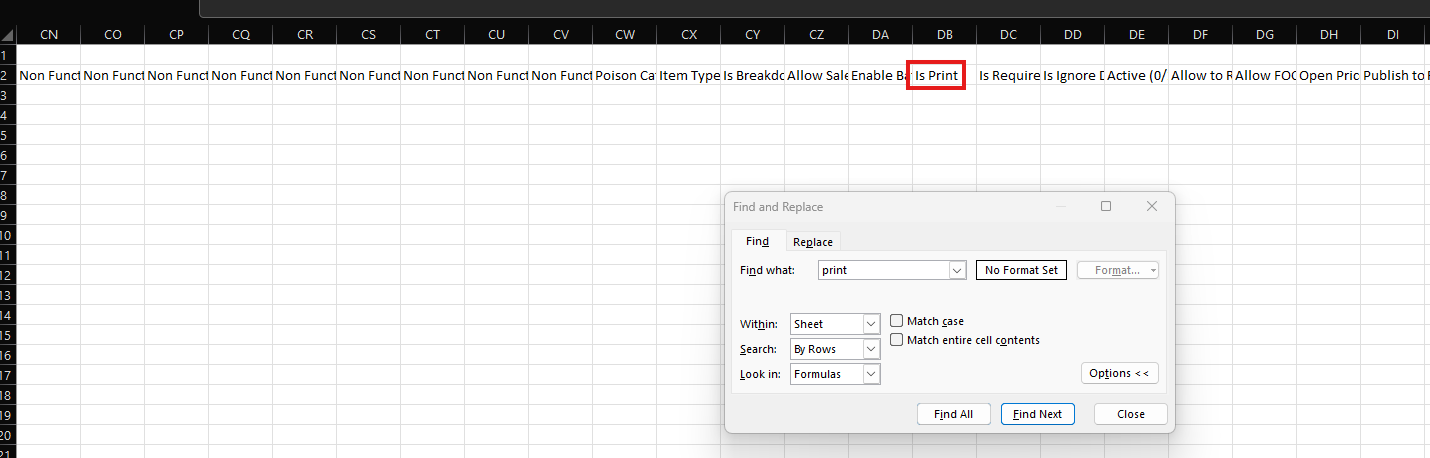Select the highlighted Is Print cell
This screenshot has width=1430, height=458.
(936, 75)
